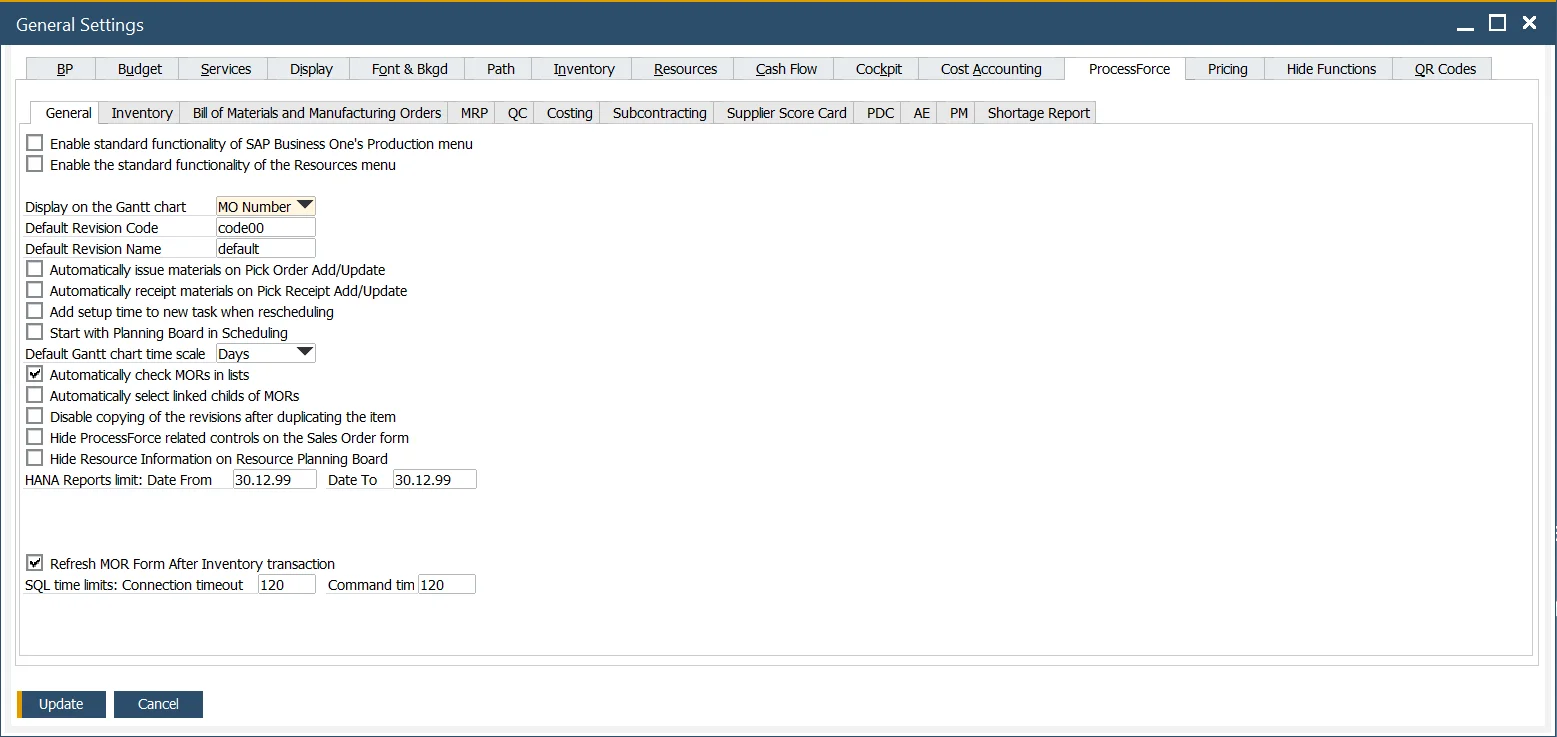Uncheck Automatically check MORs in lists
The height and width of the screenshot is (737, 1557).
[35, 374]
